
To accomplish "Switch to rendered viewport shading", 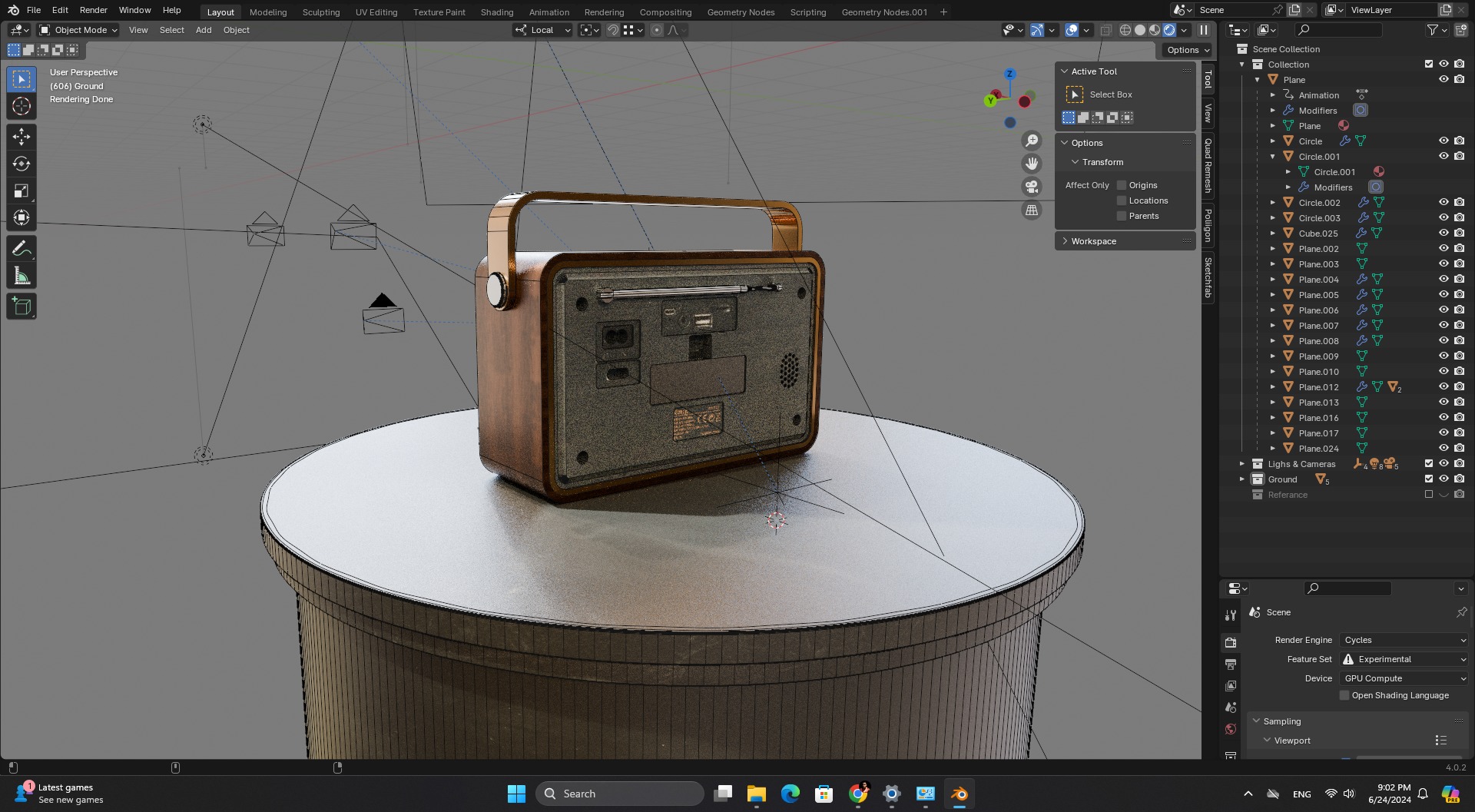I will (x=1169, y=30).
